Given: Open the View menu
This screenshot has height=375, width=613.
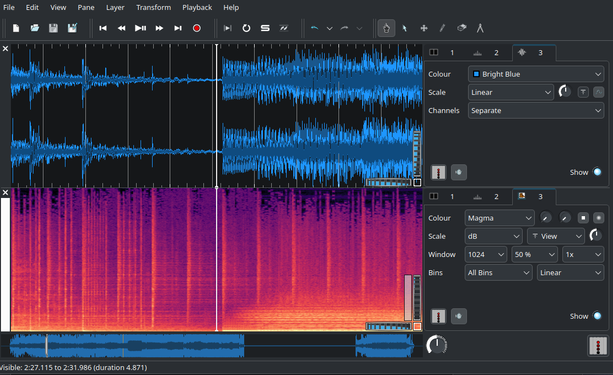Looking at the screenshot, I should tap(58, 7).
